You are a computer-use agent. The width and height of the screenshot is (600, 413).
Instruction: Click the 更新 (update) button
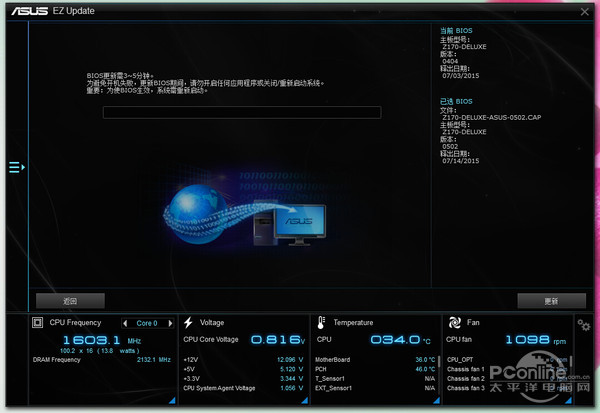click(x=551, y=301)
